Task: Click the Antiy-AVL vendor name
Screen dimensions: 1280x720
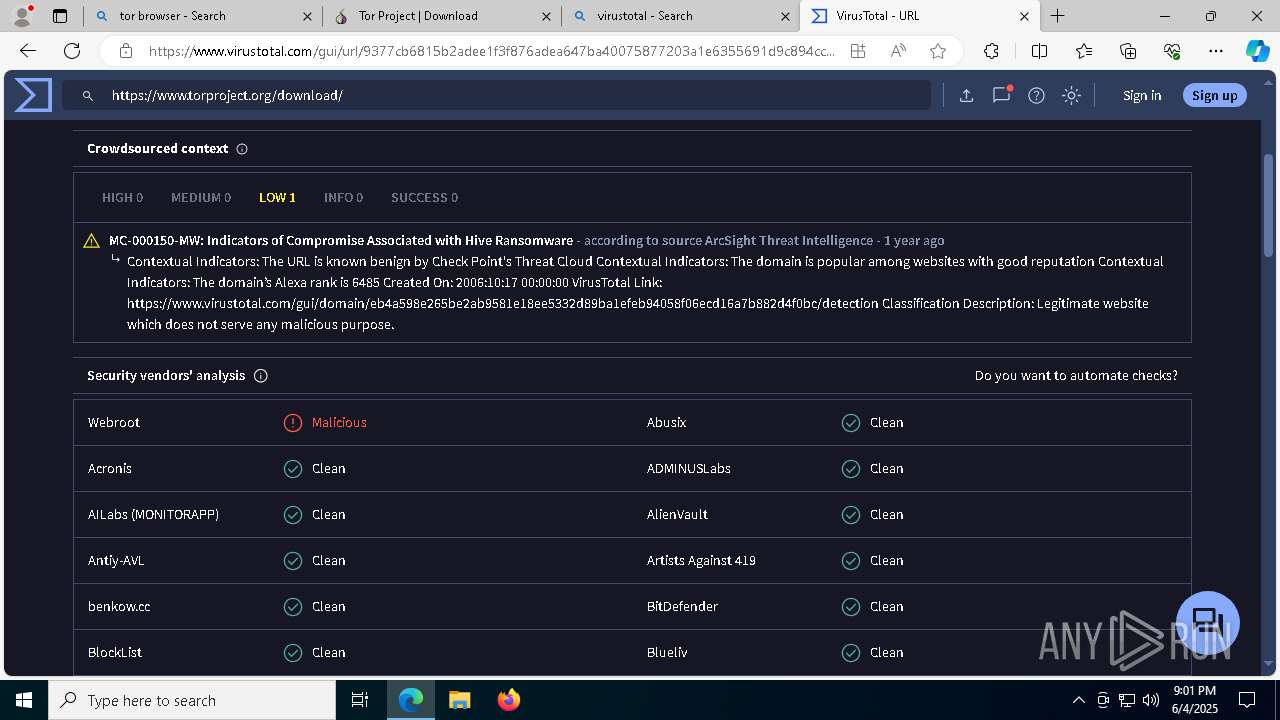Action: tap(116, 561)
